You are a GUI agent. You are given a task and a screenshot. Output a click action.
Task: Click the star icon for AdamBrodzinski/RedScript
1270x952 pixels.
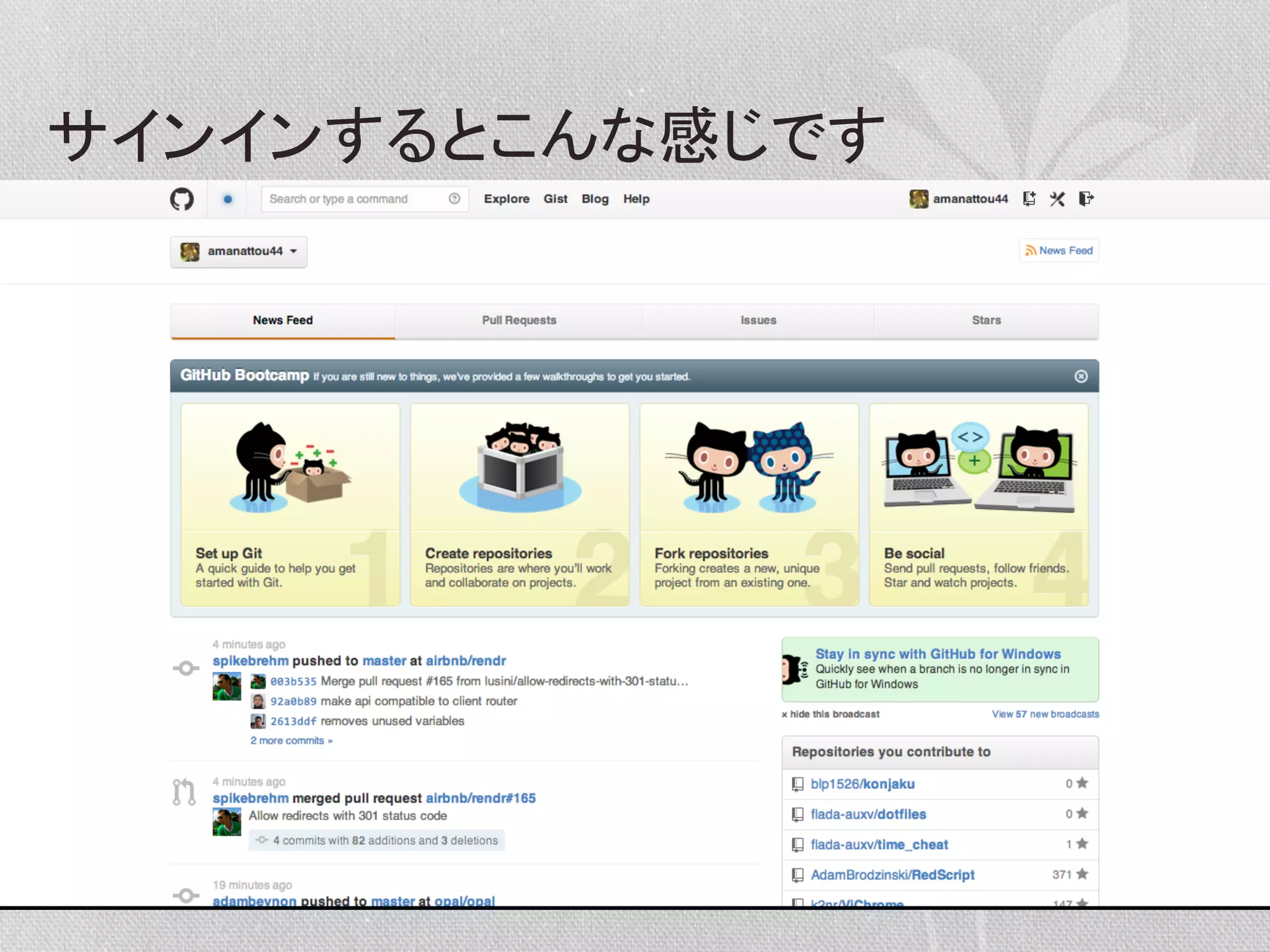pos(1082,874)
